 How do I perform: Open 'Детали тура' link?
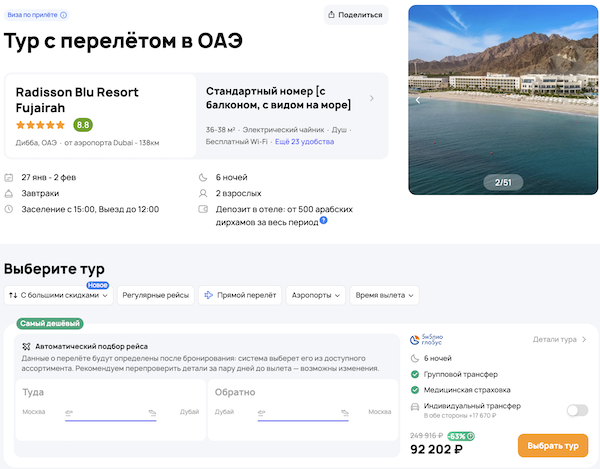(x=560, y=340)
